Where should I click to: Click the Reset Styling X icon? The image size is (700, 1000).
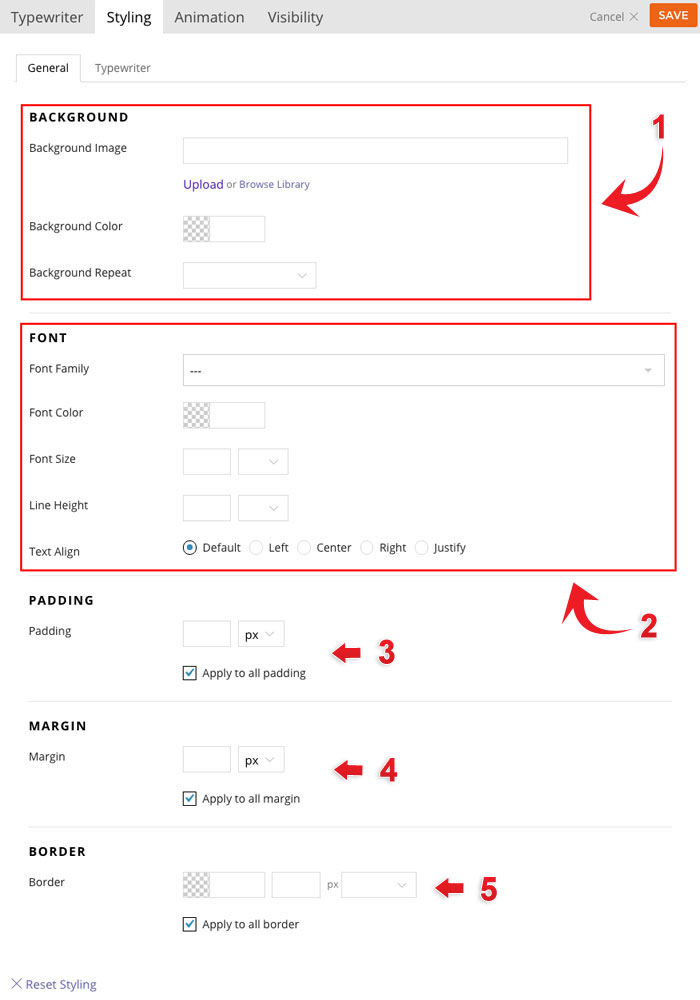point(16,985)
